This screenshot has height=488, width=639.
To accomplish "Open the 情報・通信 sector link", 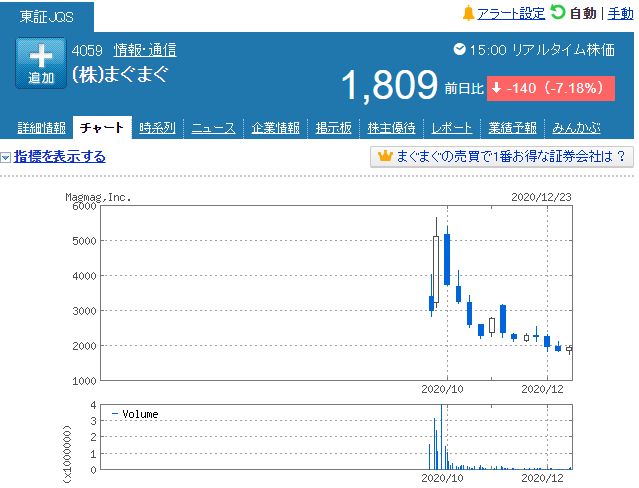I will click(x=145, y=50).
